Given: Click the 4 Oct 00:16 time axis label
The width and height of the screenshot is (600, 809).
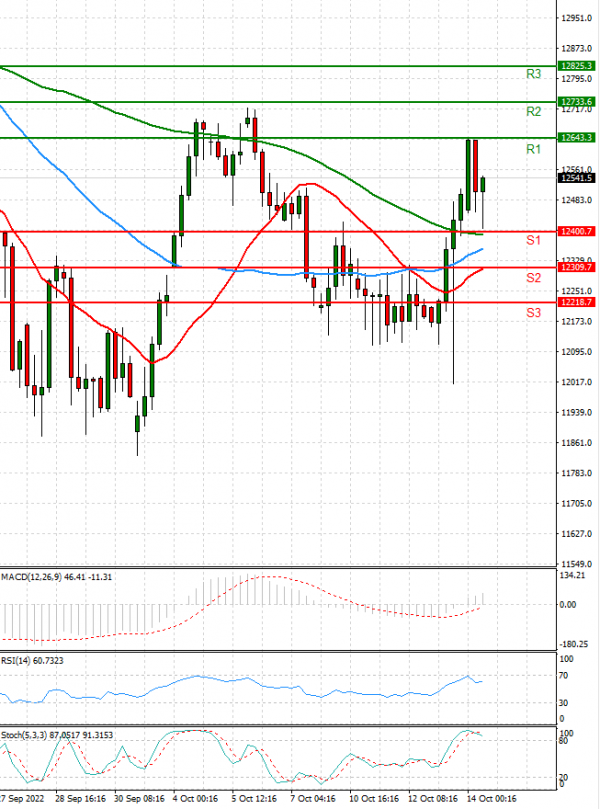Looking at the screenshot, I should point(196,799).
